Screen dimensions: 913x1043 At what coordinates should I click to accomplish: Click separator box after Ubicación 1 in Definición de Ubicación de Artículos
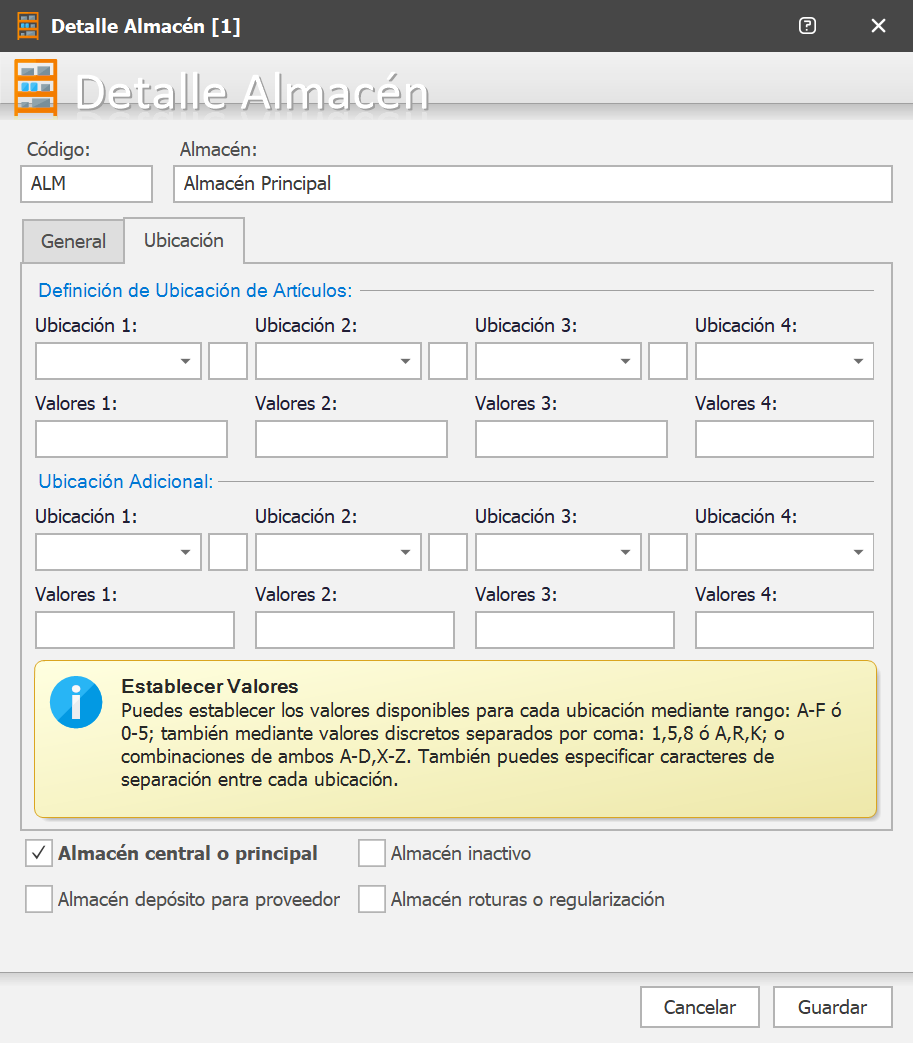tap(228, 361)
